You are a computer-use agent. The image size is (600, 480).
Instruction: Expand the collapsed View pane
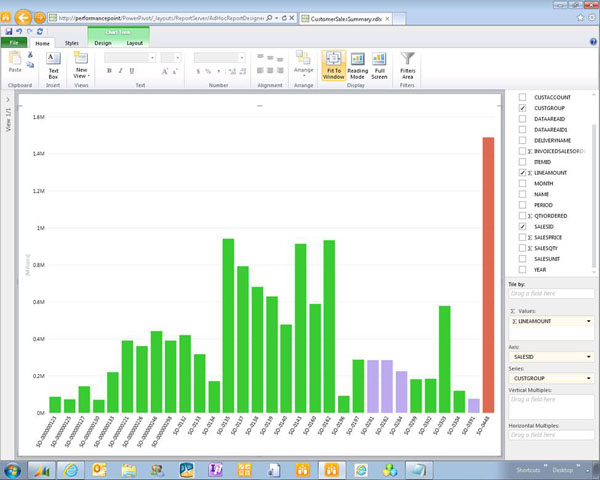[x=8, y=100]
